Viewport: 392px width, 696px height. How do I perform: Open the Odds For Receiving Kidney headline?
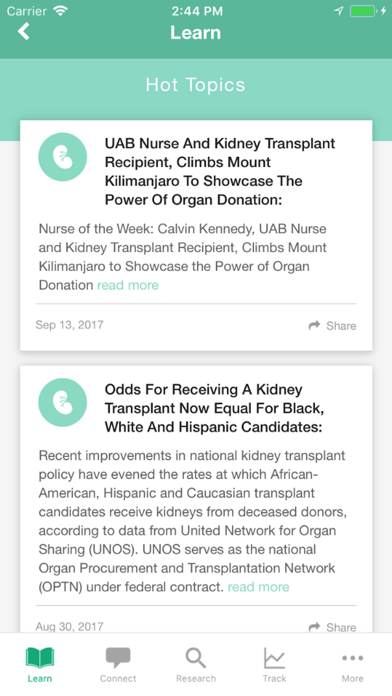click(x=214, y=408)
